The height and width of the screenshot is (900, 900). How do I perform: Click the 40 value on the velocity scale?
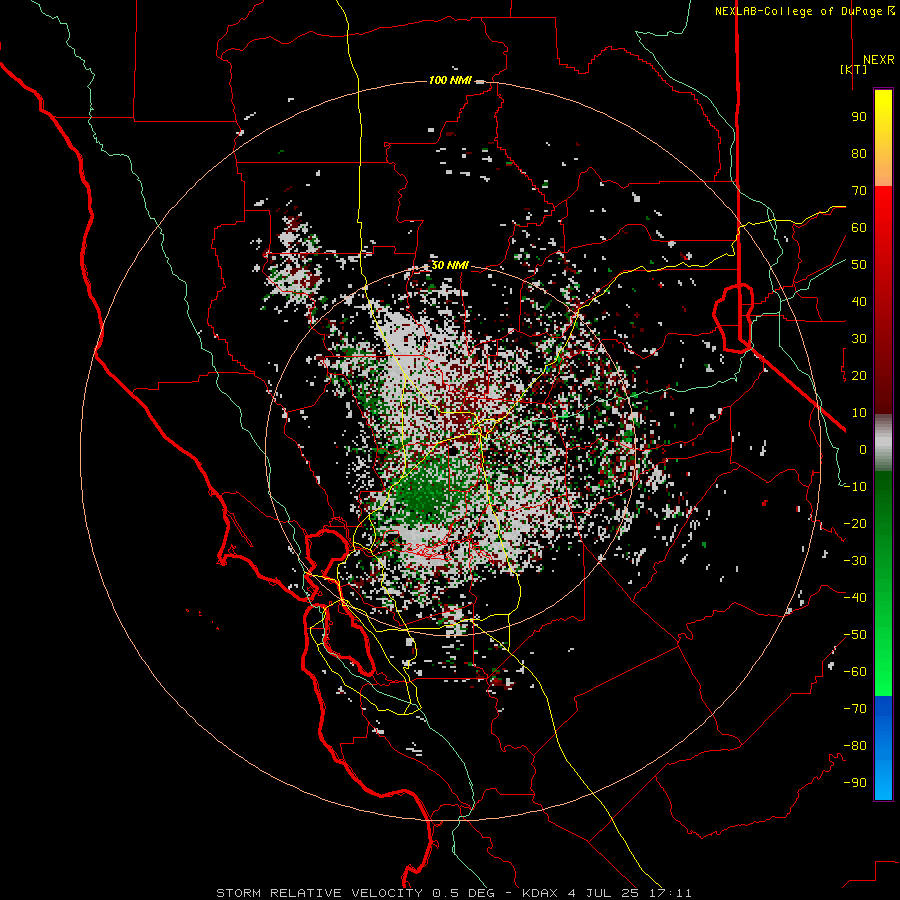tap(859, 301)
